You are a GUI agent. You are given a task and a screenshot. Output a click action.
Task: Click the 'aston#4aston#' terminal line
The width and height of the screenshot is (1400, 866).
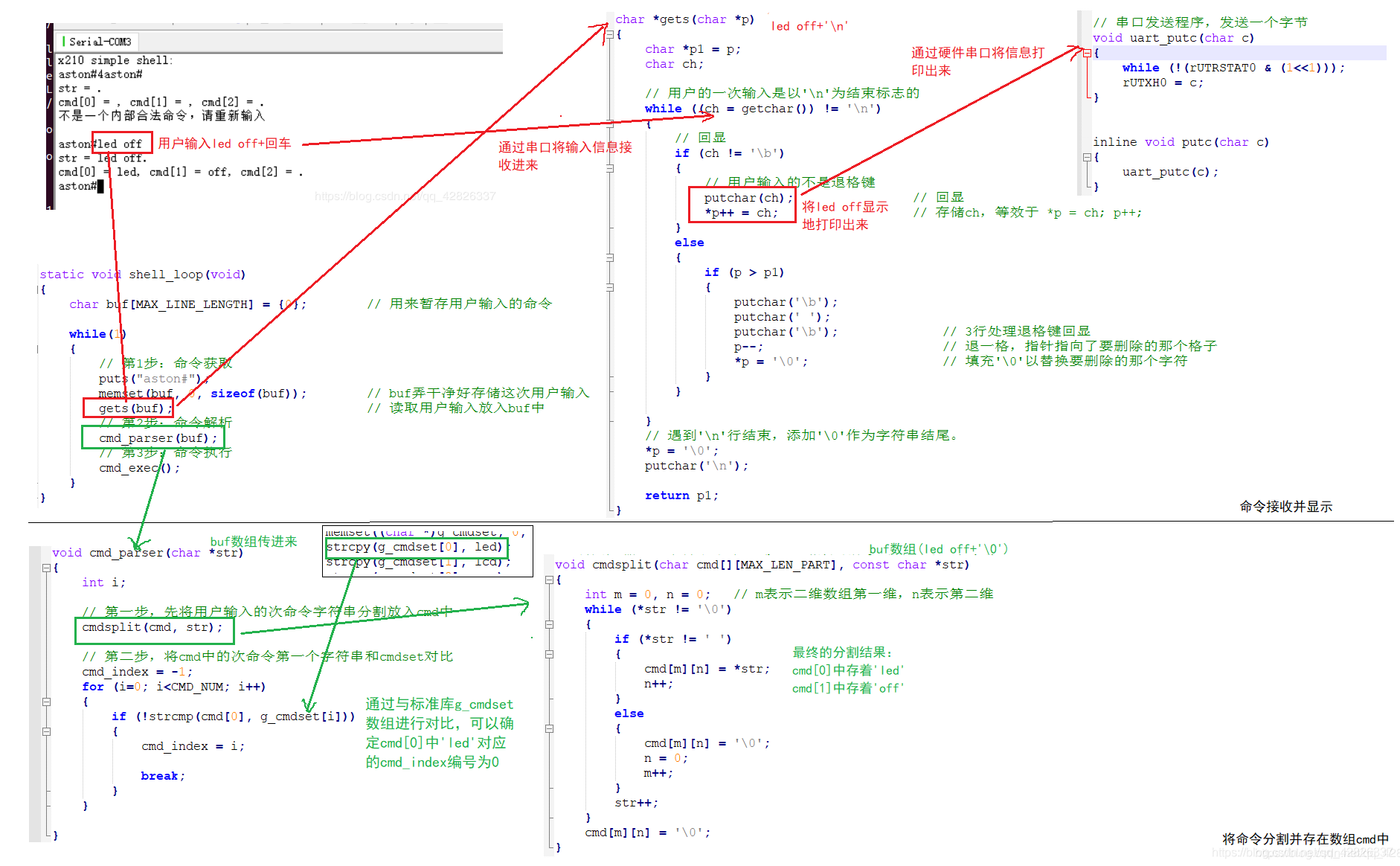[100, 74]
